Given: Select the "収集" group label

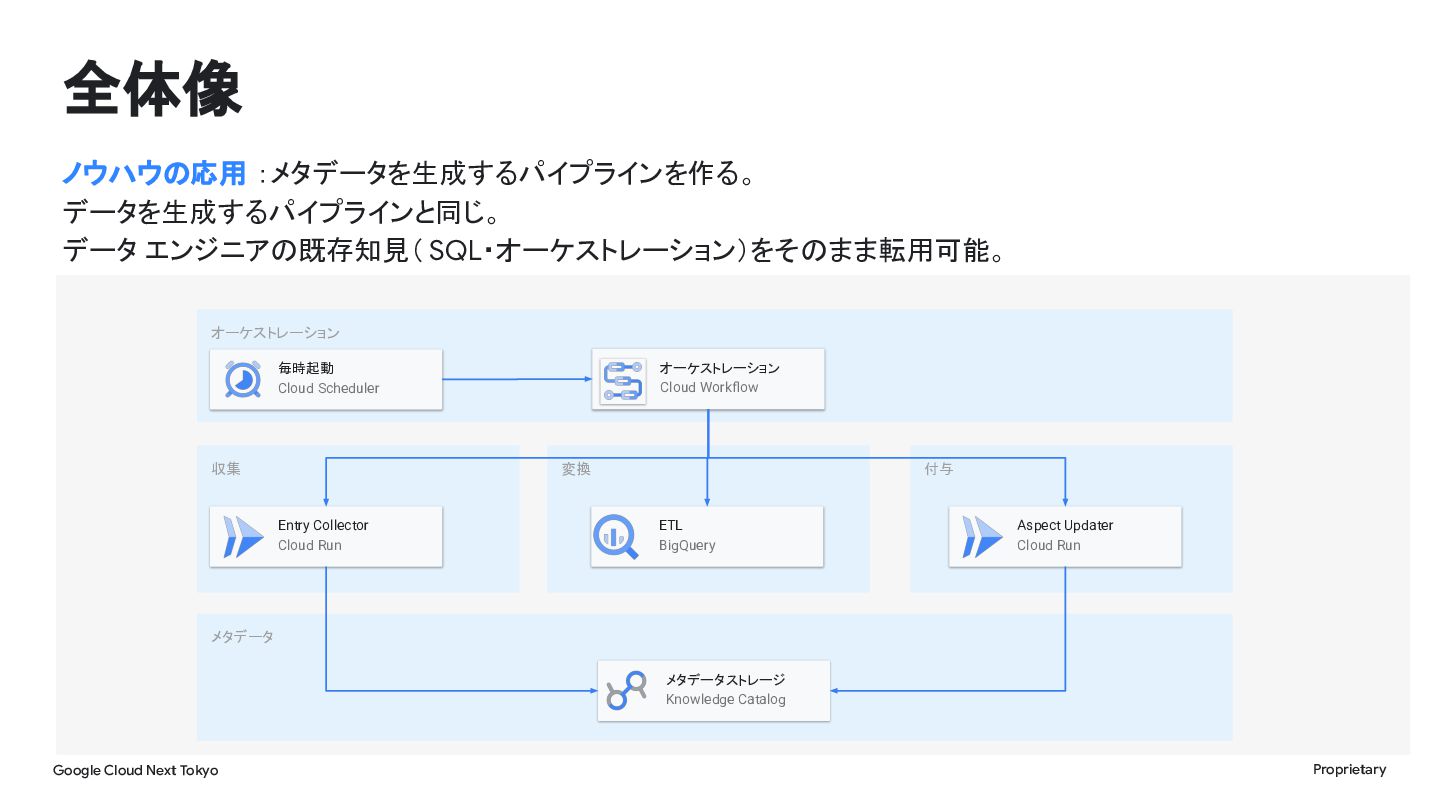Looking at the screenshot, I should pos(226,469).
